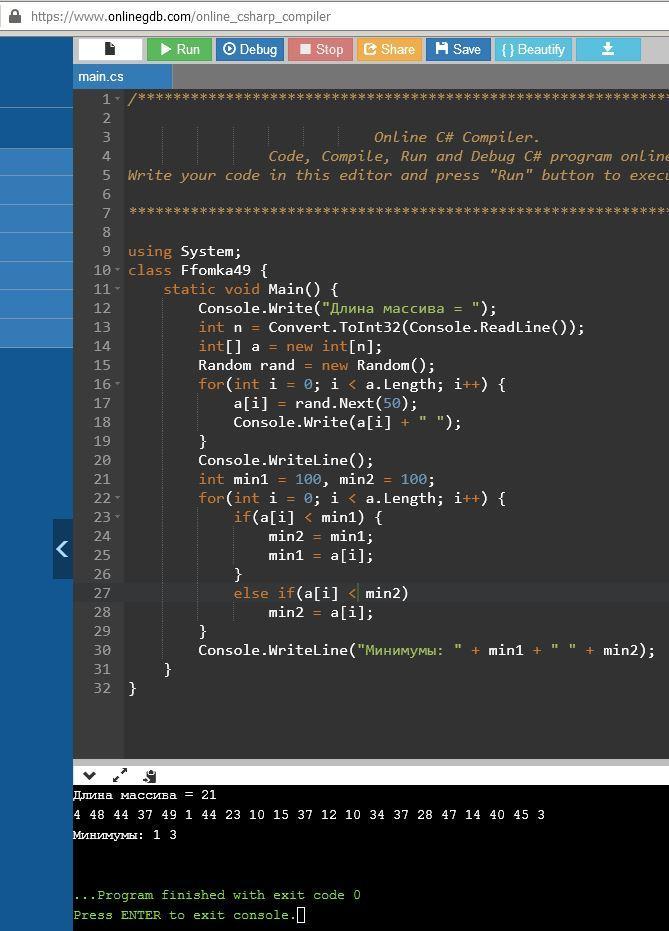Click line number 20 in the gutter
The height and width of the screenshot is (931, 669).
[102, 460]
